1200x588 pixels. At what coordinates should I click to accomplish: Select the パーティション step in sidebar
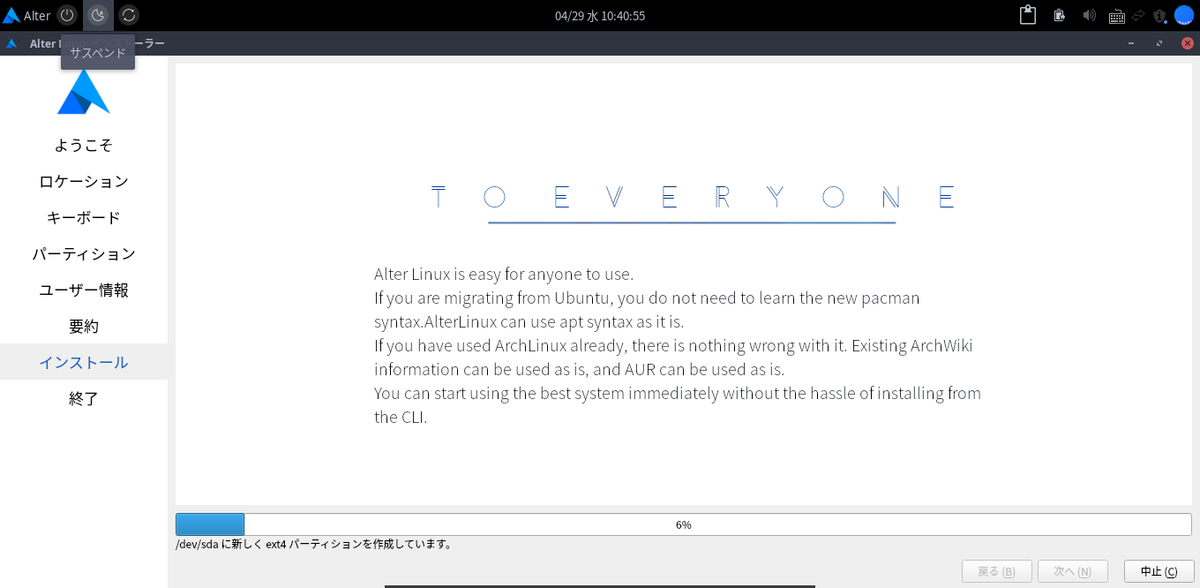tap(84, 254)
